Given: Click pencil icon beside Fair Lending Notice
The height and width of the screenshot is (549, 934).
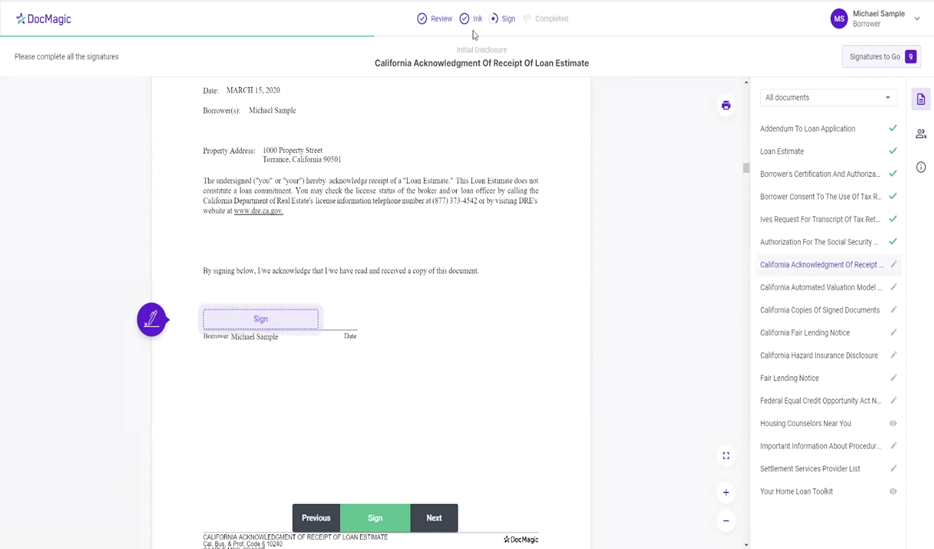Looking at the screenshot, I should (x=893, y=378).
